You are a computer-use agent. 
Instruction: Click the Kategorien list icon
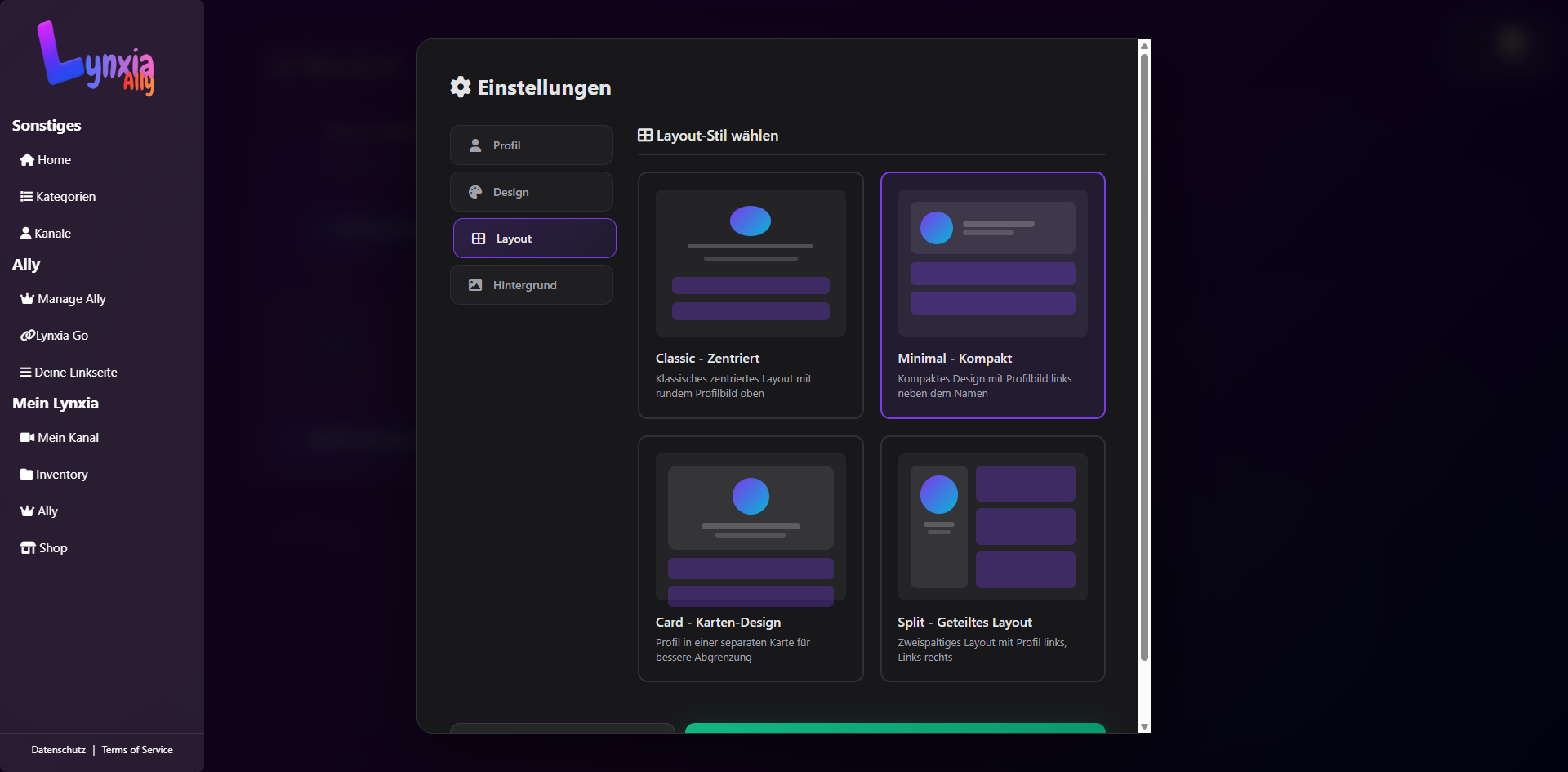coord(26,197)
